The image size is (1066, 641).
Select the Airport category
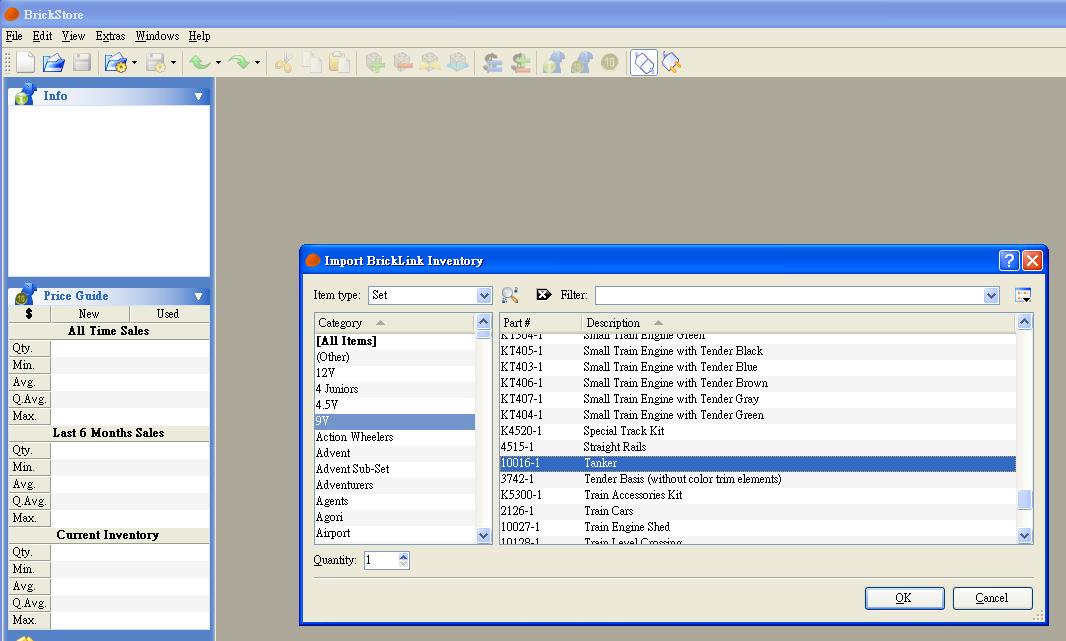pyautogui.click(x=394, y=533)
